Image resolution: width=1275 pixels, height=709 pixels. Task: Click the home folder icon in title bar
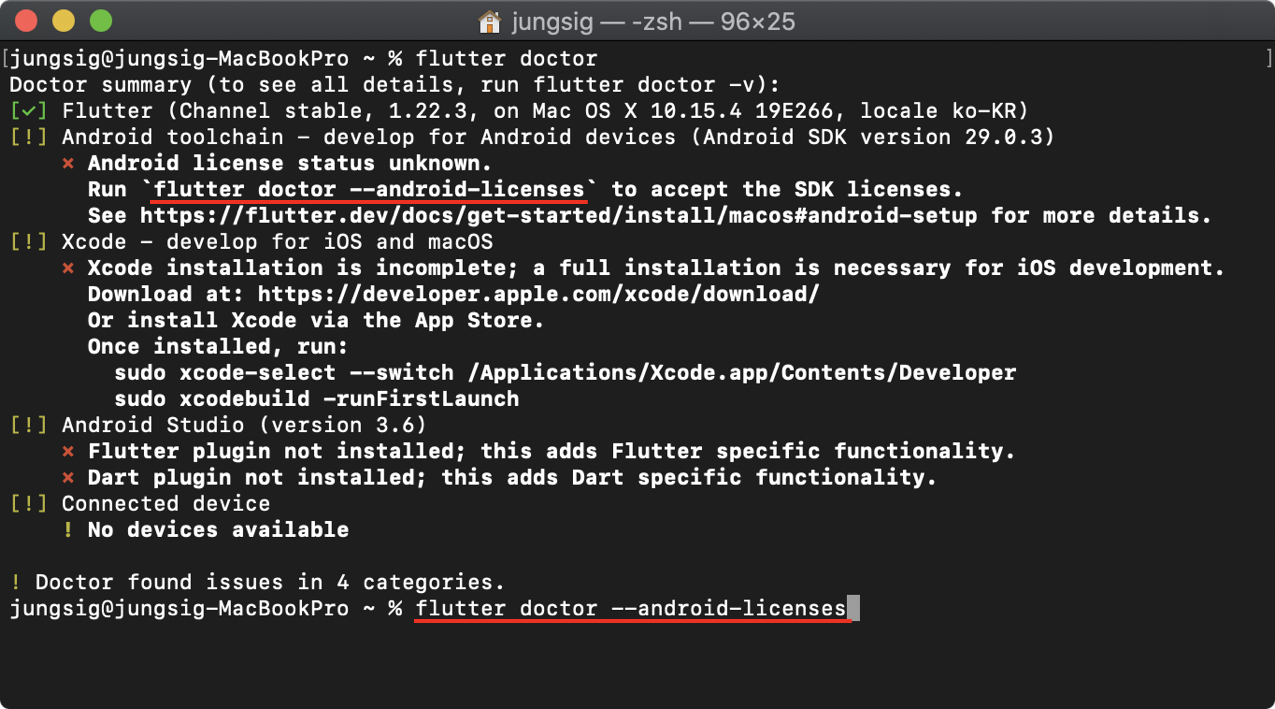point(490,21)
